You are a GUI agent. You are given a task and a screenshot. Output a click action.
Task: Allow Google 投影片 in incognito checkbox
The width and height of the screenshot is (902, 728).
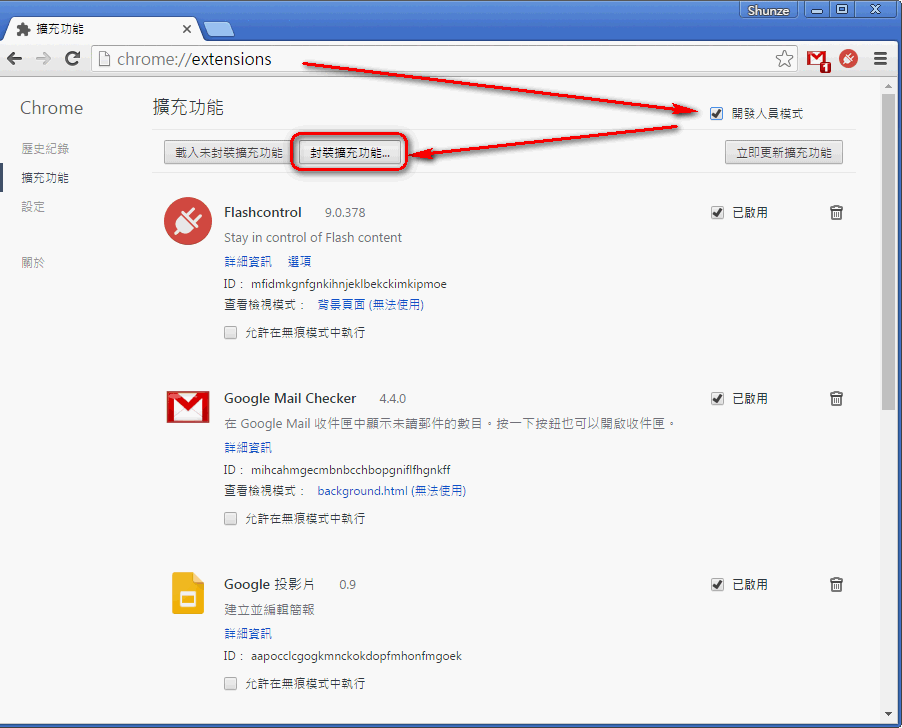pos(230,684)
